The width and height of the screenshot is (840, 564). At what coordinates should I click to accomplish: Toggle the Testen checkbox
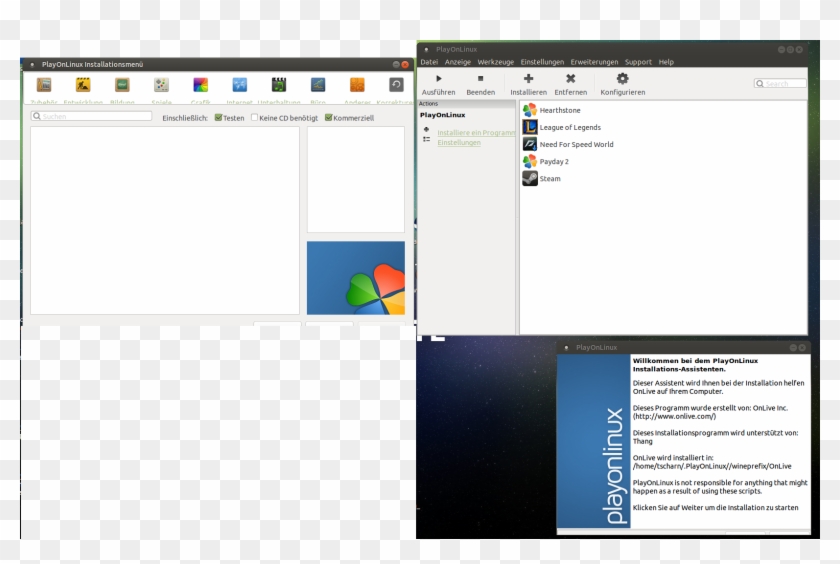point(219,117)
